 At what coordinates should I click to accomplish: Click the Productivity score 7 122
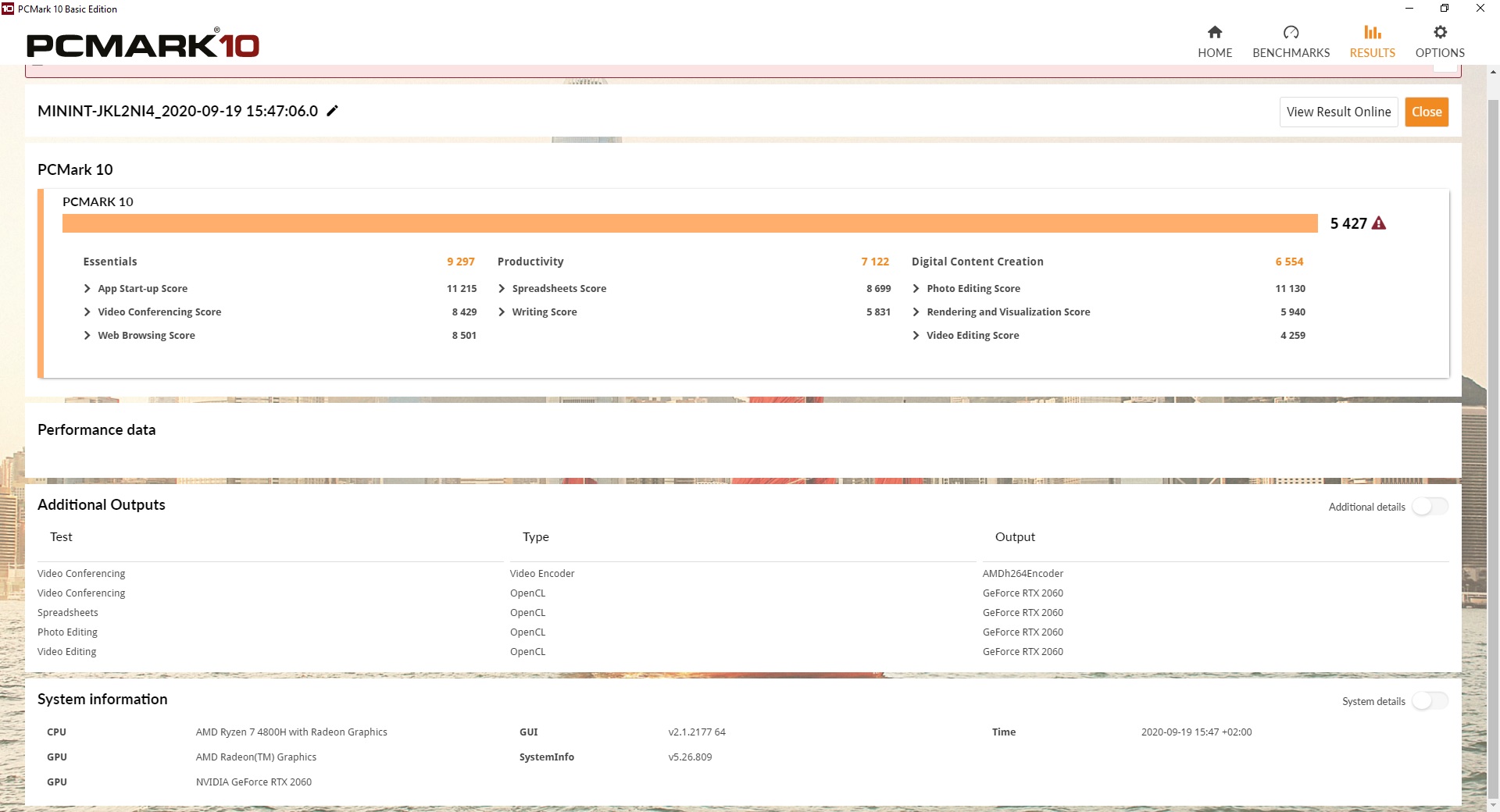(x=875, y=262)
